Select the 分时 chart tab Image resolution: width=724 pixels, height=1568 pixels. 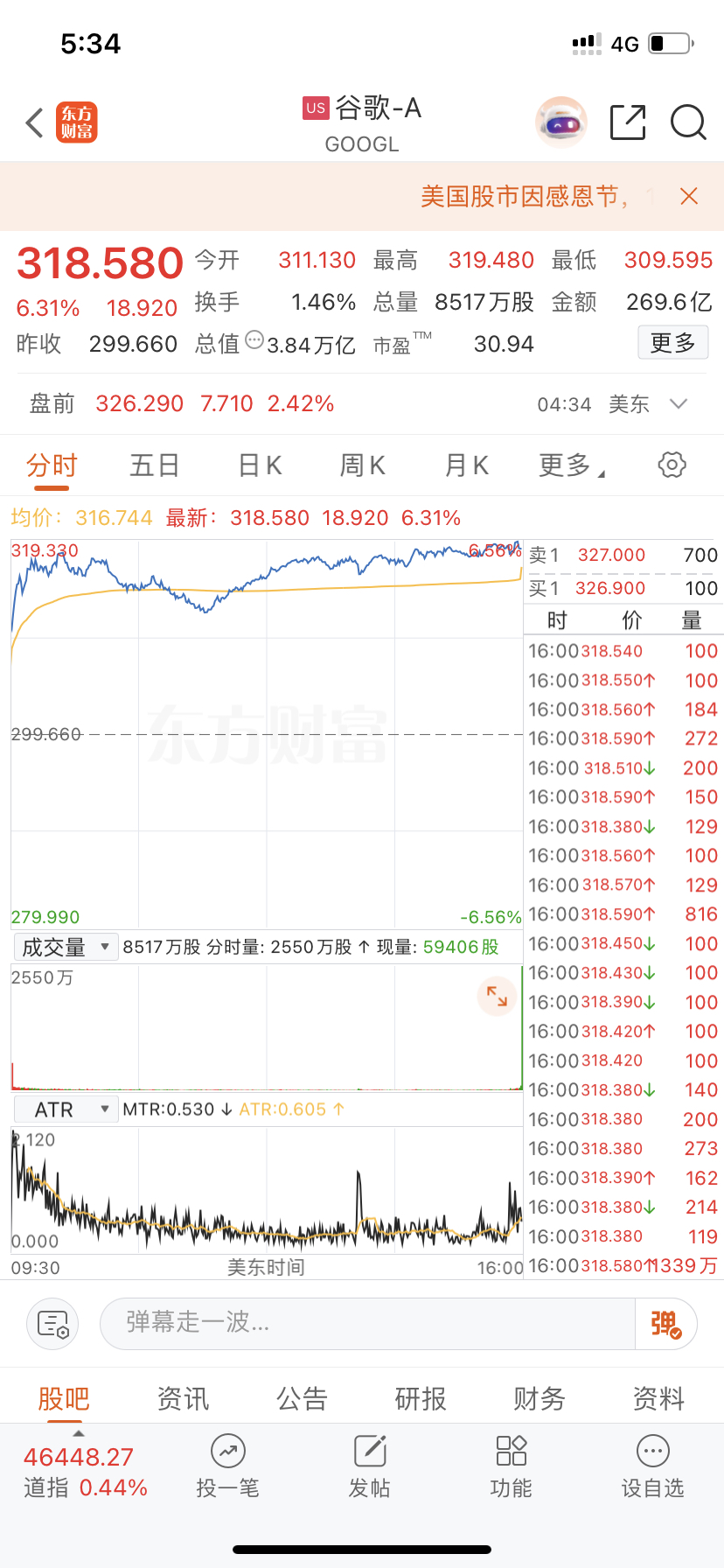pyautogui.click(x=52, y=465)
